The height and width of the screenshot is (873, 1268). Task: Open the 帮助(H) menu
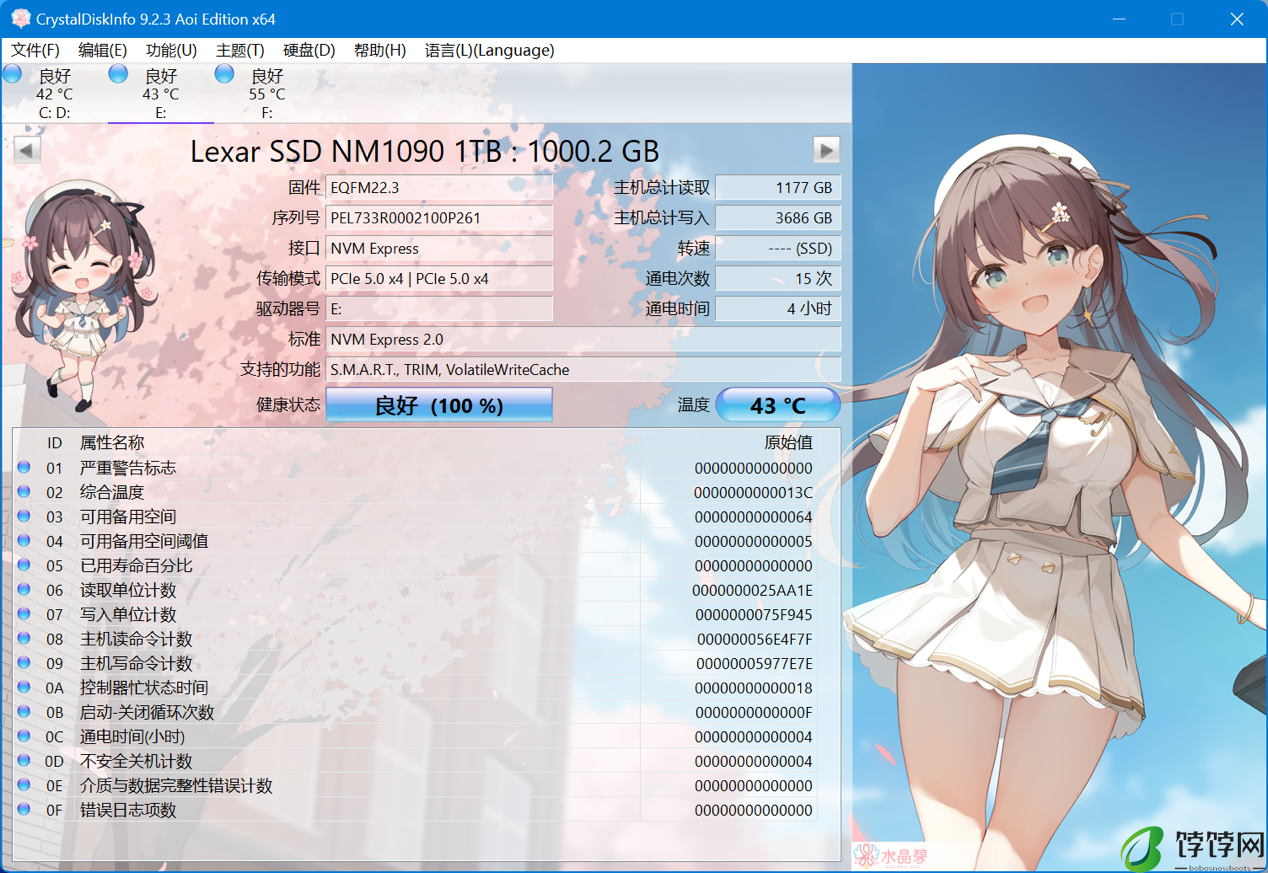click(x=380, y=50)
